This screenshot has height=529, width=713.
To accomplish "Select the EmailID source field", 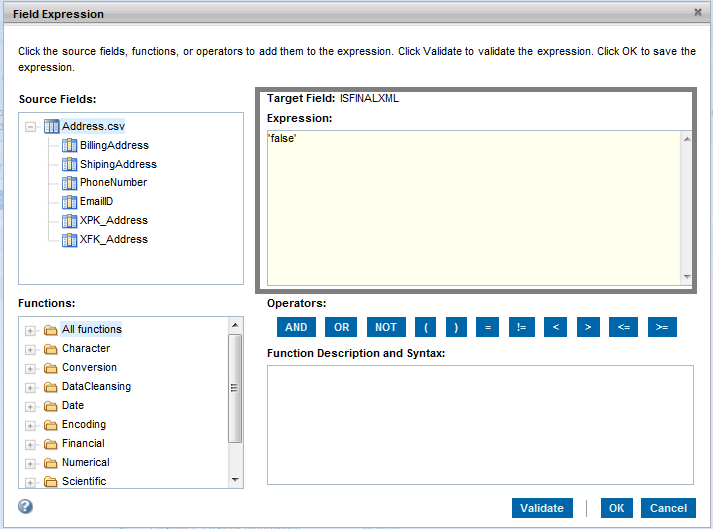I will 96,202.
